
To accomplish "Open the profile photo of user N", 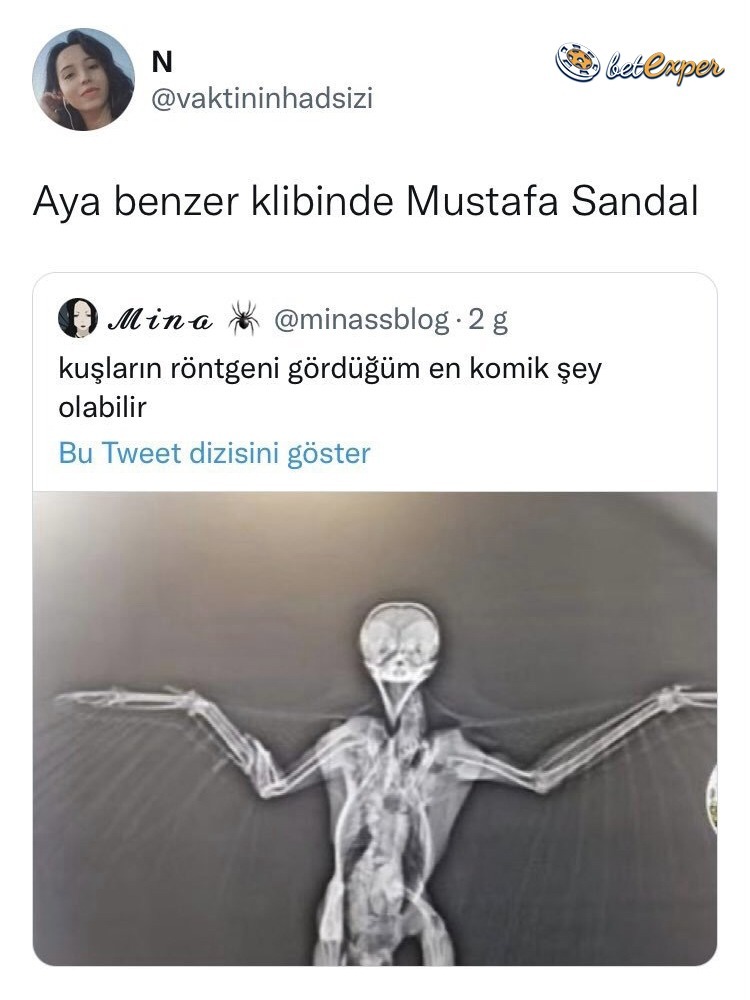I will coord(83,80).
